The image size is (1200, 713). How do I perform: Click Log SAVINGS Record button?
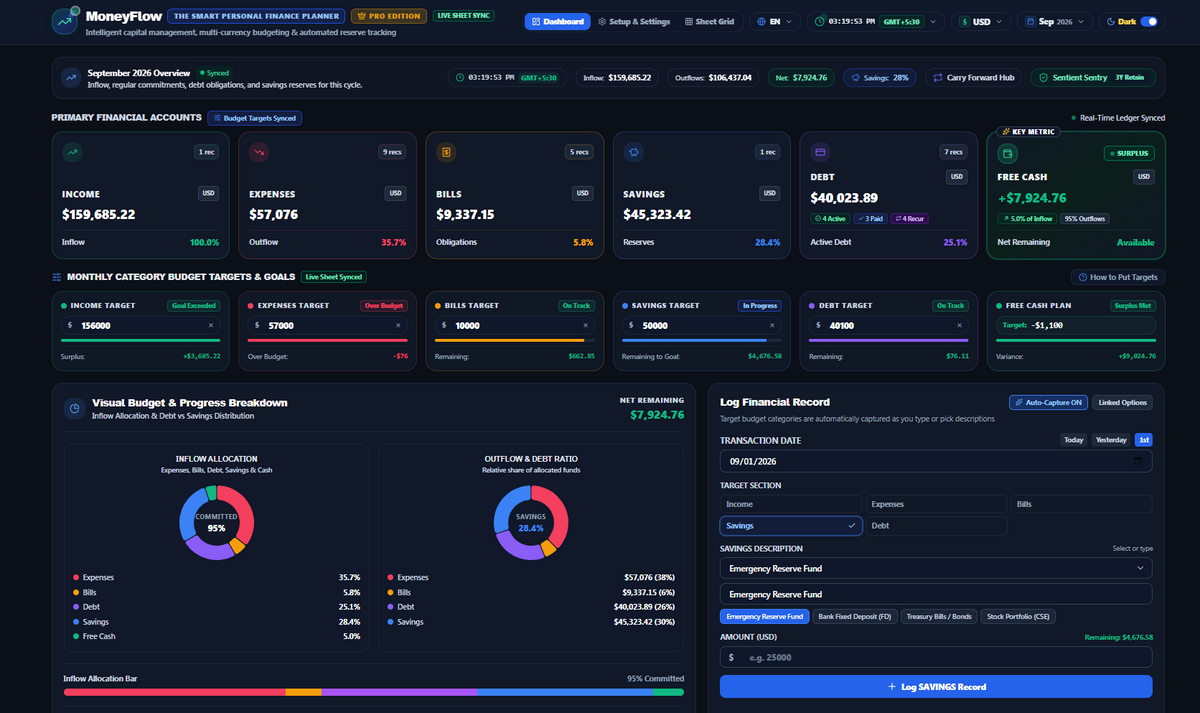click(x=936, y=687)
